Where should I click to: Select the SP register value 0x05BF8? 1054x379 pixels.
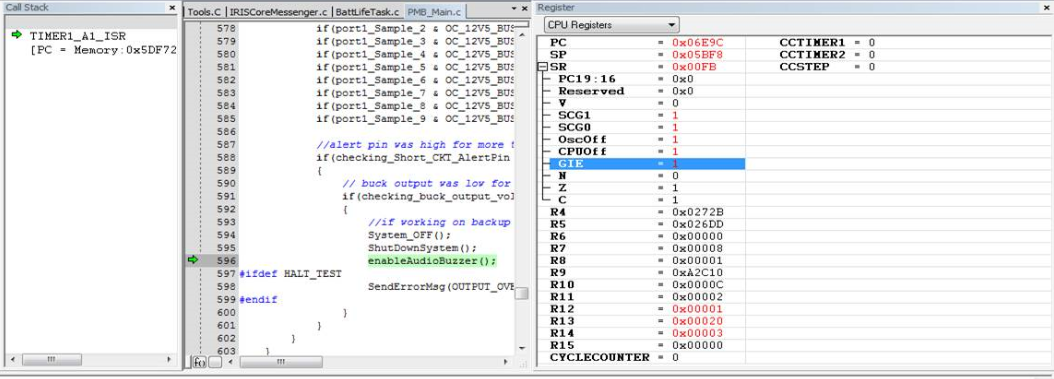pos(698,54)
